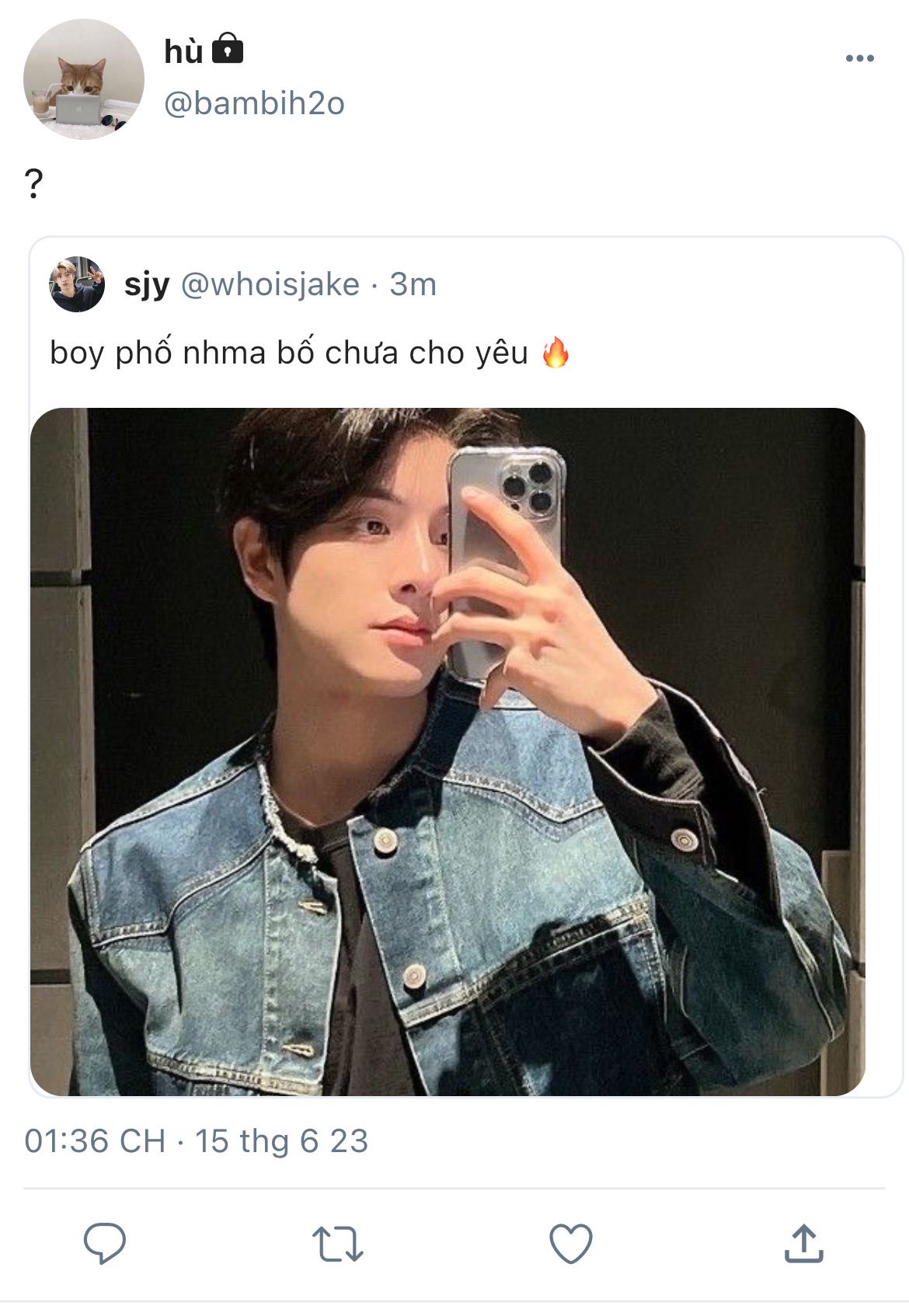Open the quoted tweet card header area
Image resolution: width=909 pixels, height=1316 pixels.
(x=466, y=284)
